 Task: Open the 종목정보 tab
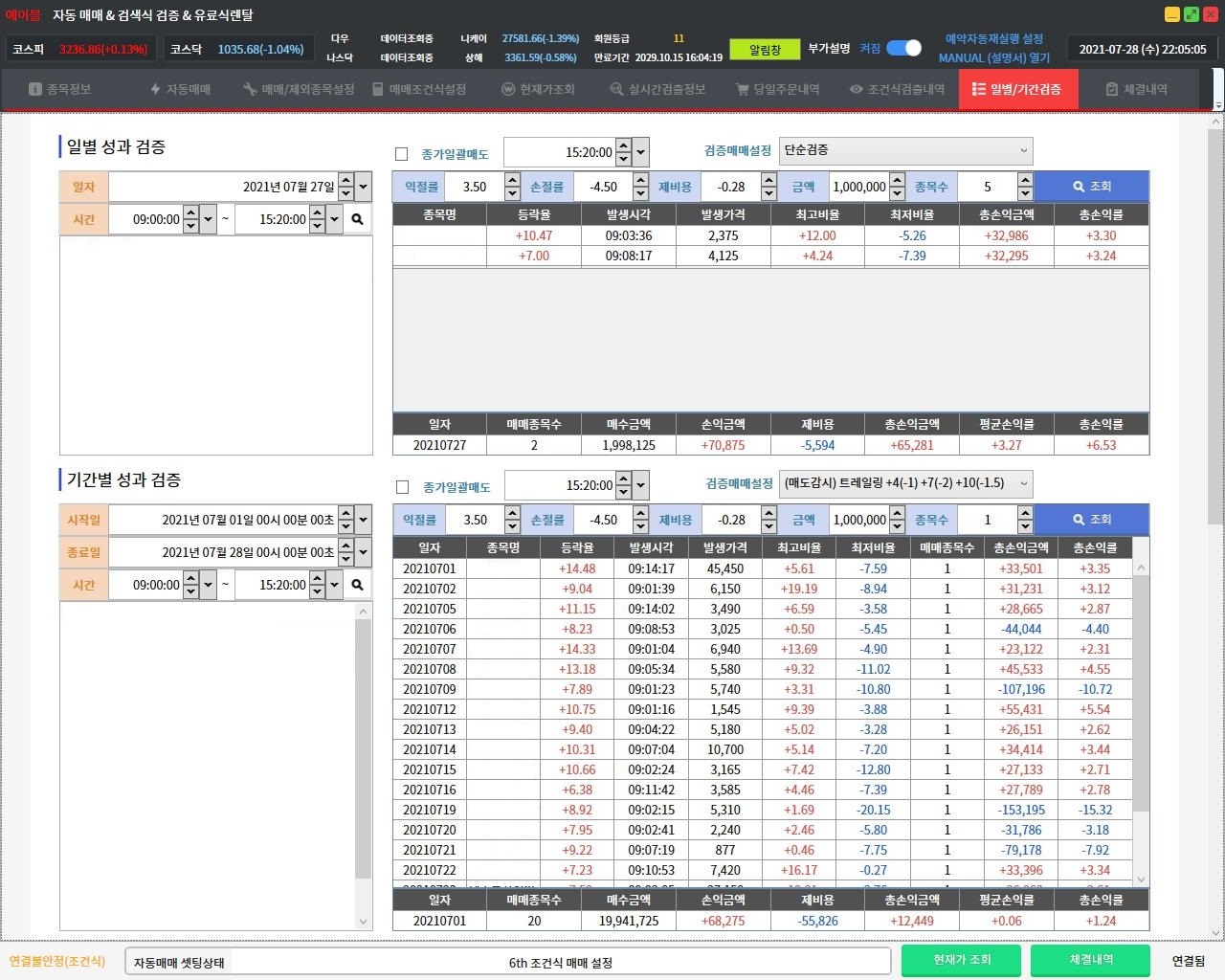(59, 89)
